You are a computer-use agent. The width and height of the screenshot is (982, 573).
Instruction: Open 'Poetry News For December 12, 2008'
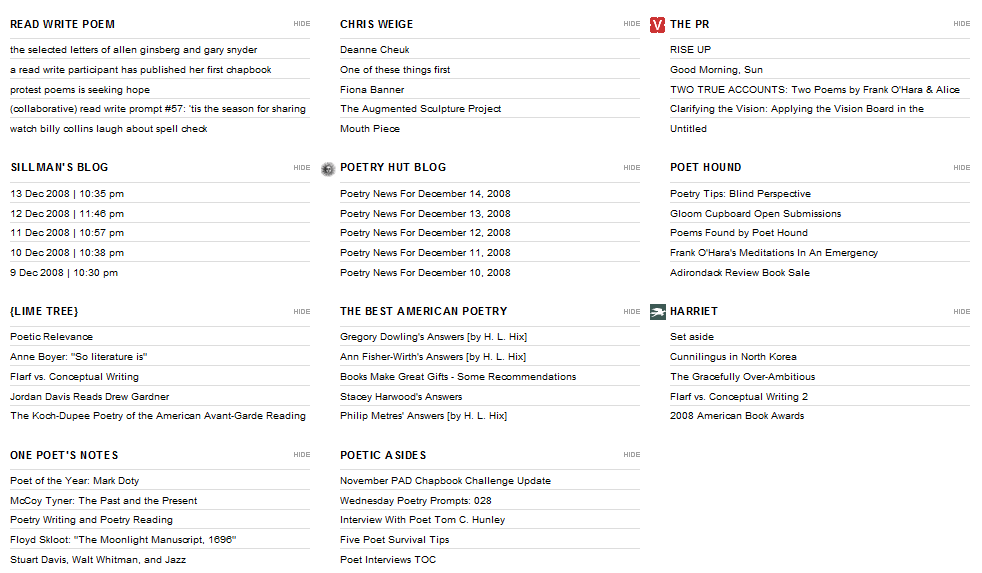(425, 232)
